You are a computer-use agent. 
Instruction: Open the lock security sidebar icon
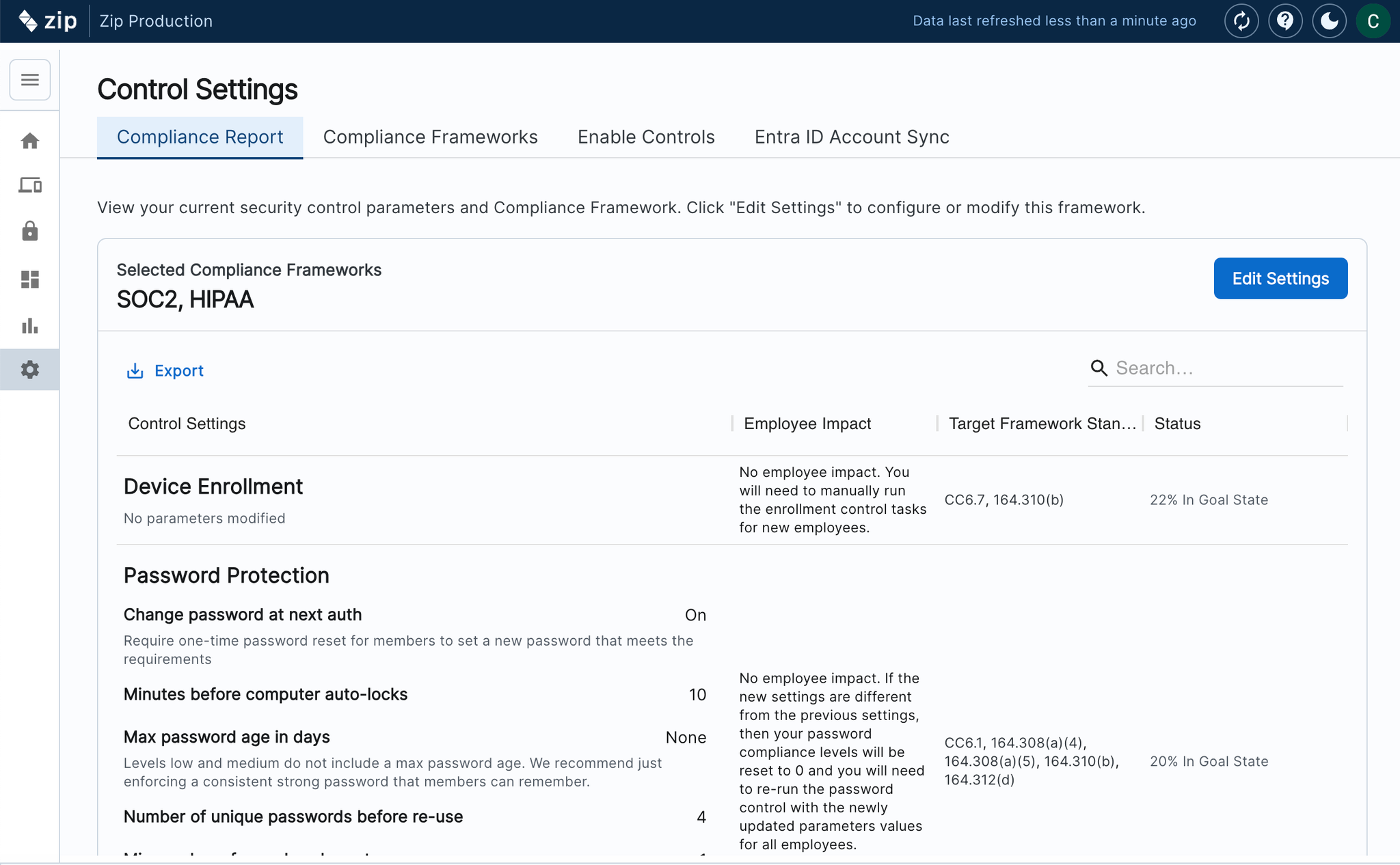[30, 231]
